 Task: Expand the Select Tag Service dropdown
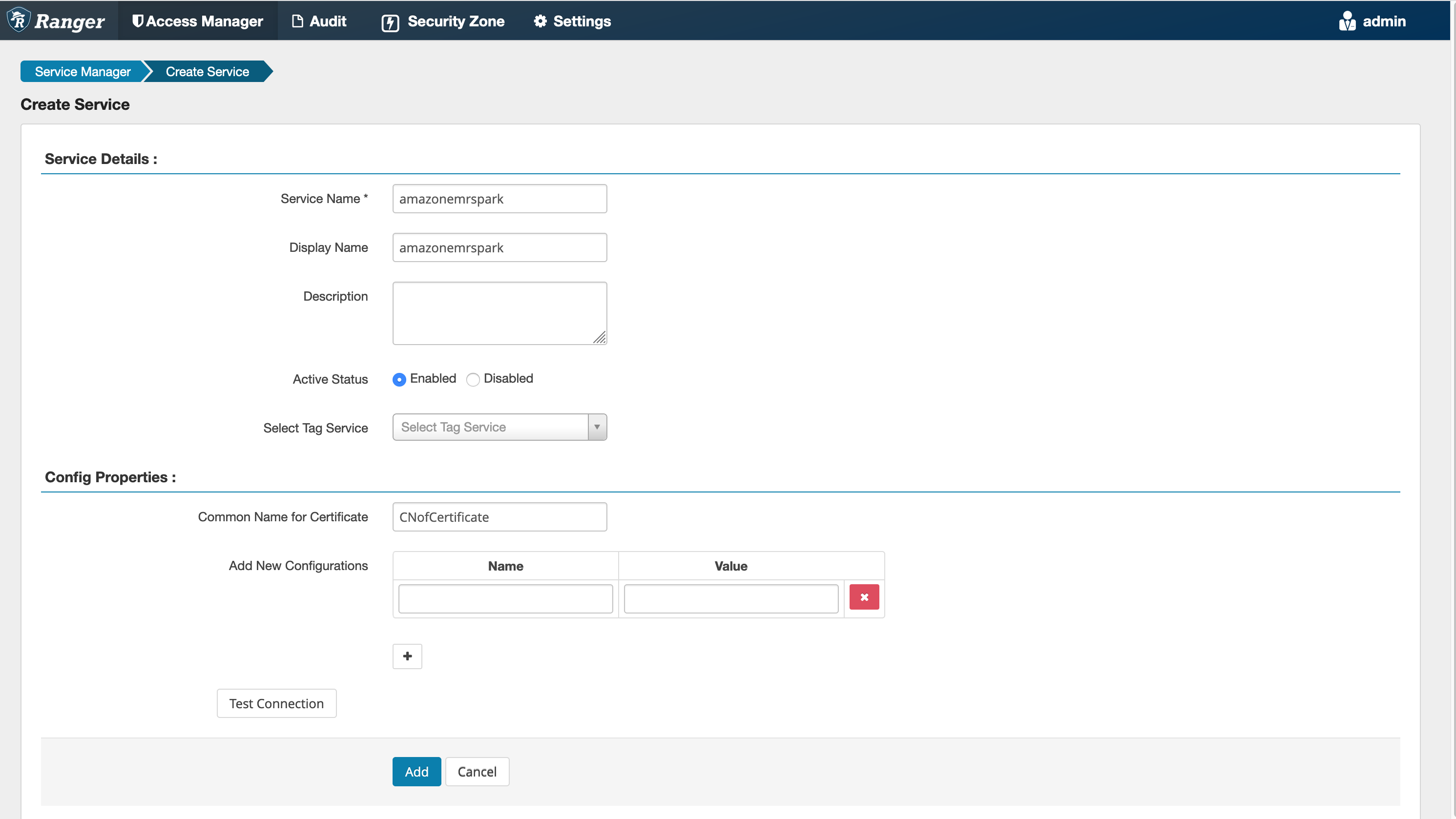[596, 427]
